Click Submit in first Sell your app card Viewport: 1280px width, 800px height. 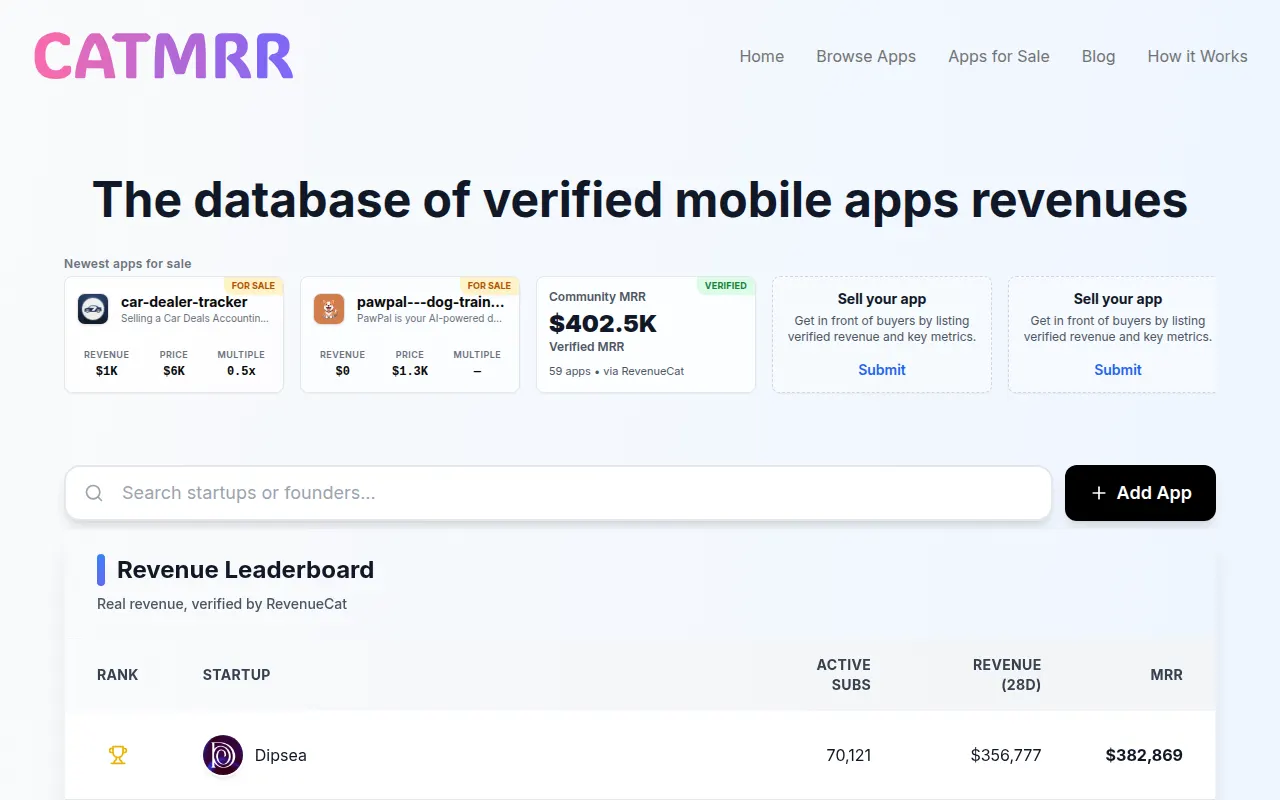tap(882, 370)
